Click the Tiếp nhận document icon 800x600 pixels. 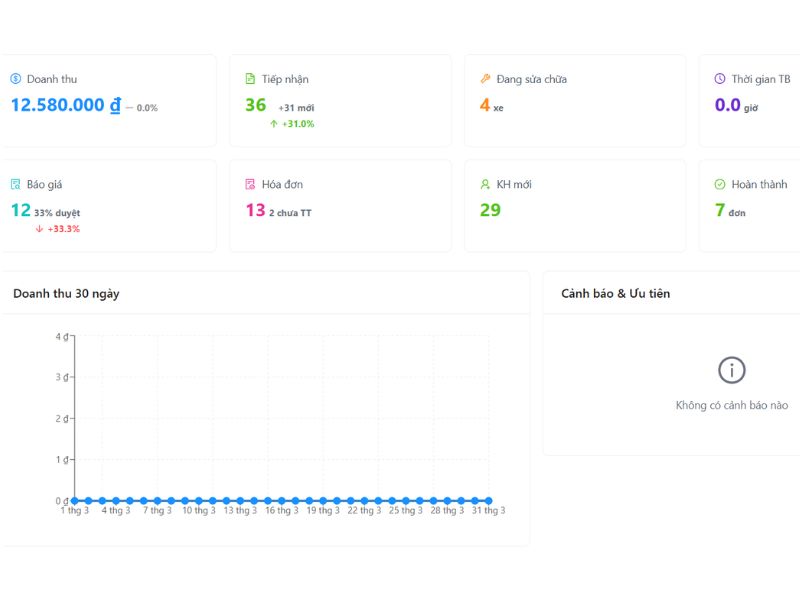click(x=250, y=79)
